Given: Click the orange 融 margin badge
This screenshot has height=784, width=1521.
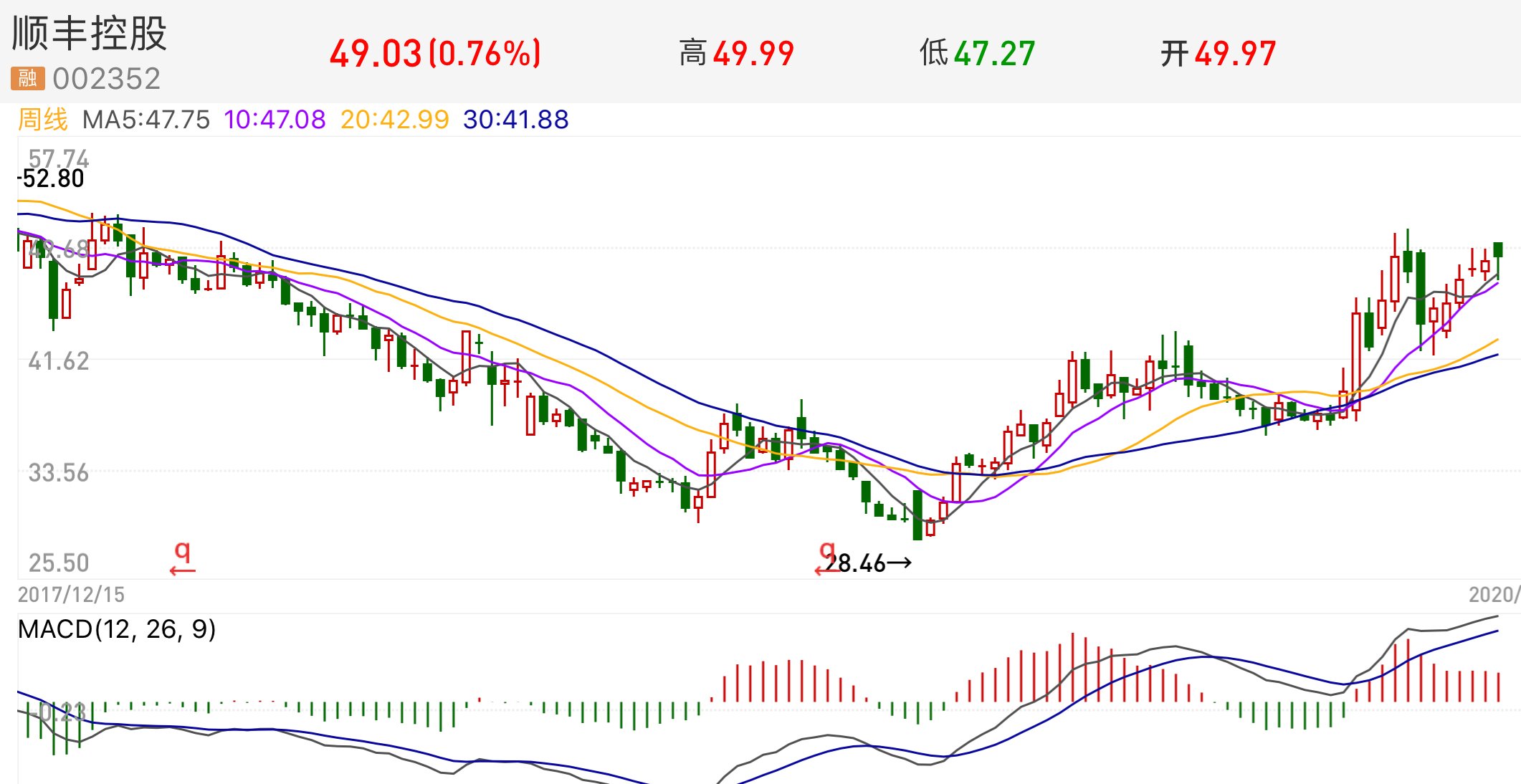Looking at the screenshot, I should (28, 78).
